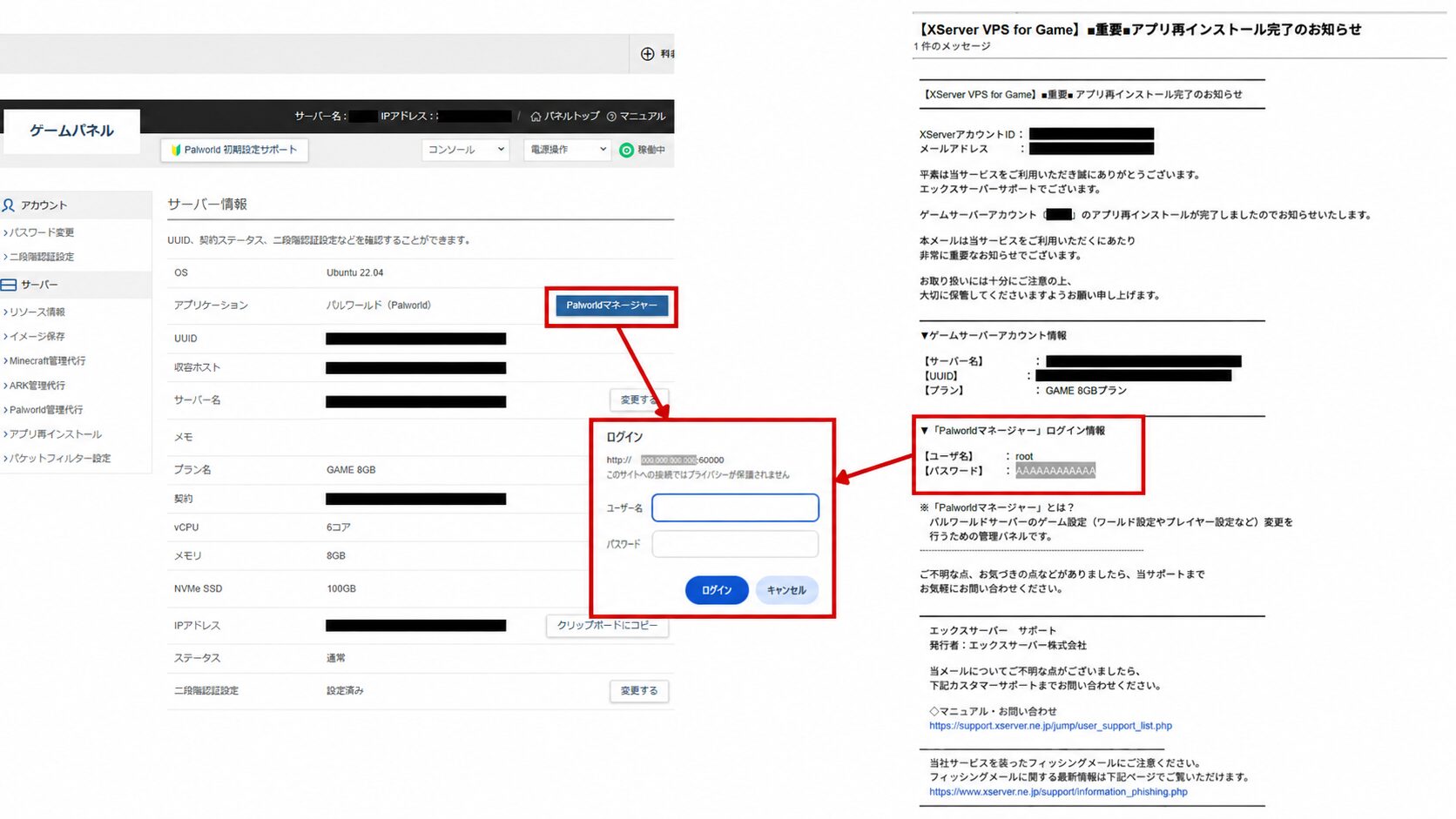This screenshot has width=1456, height=819.
Task: Click the 設定済み two-factor status value
Action: [345, 691]
